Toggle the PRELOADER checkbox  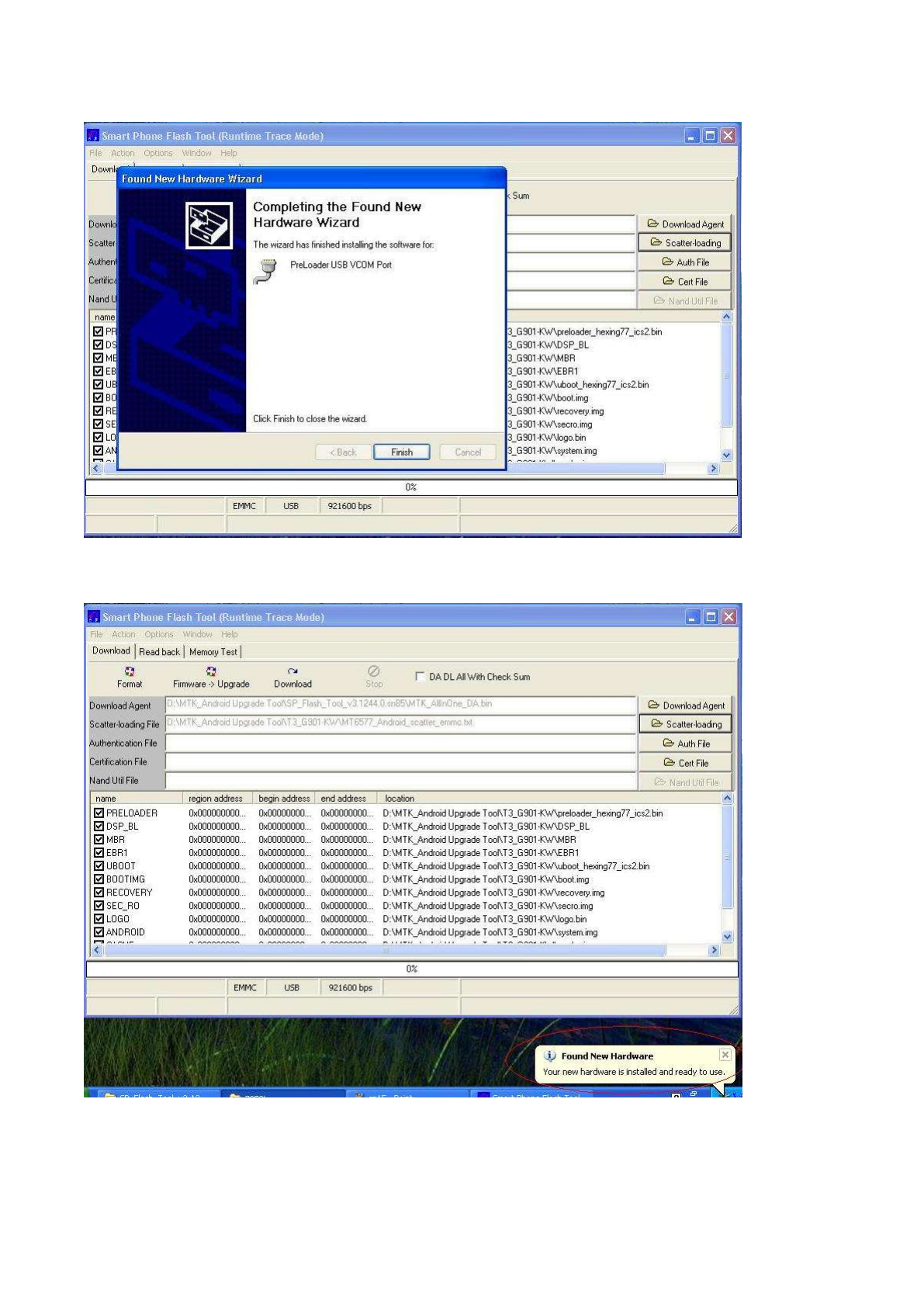pos(99,813)
